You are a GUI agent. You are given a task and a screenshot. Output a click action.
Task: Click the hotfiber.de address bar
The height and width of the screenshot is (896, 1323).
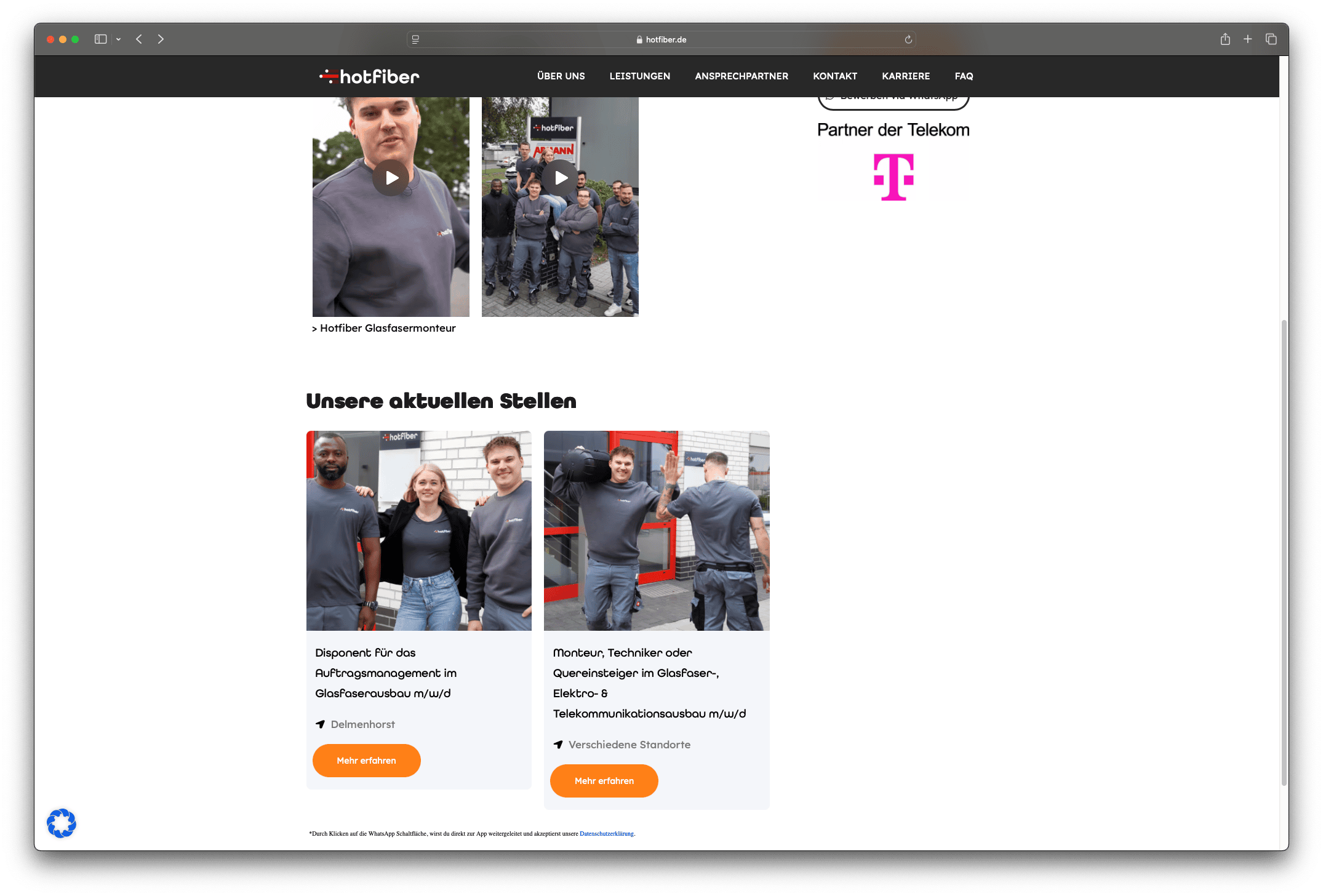coord(661,39)
